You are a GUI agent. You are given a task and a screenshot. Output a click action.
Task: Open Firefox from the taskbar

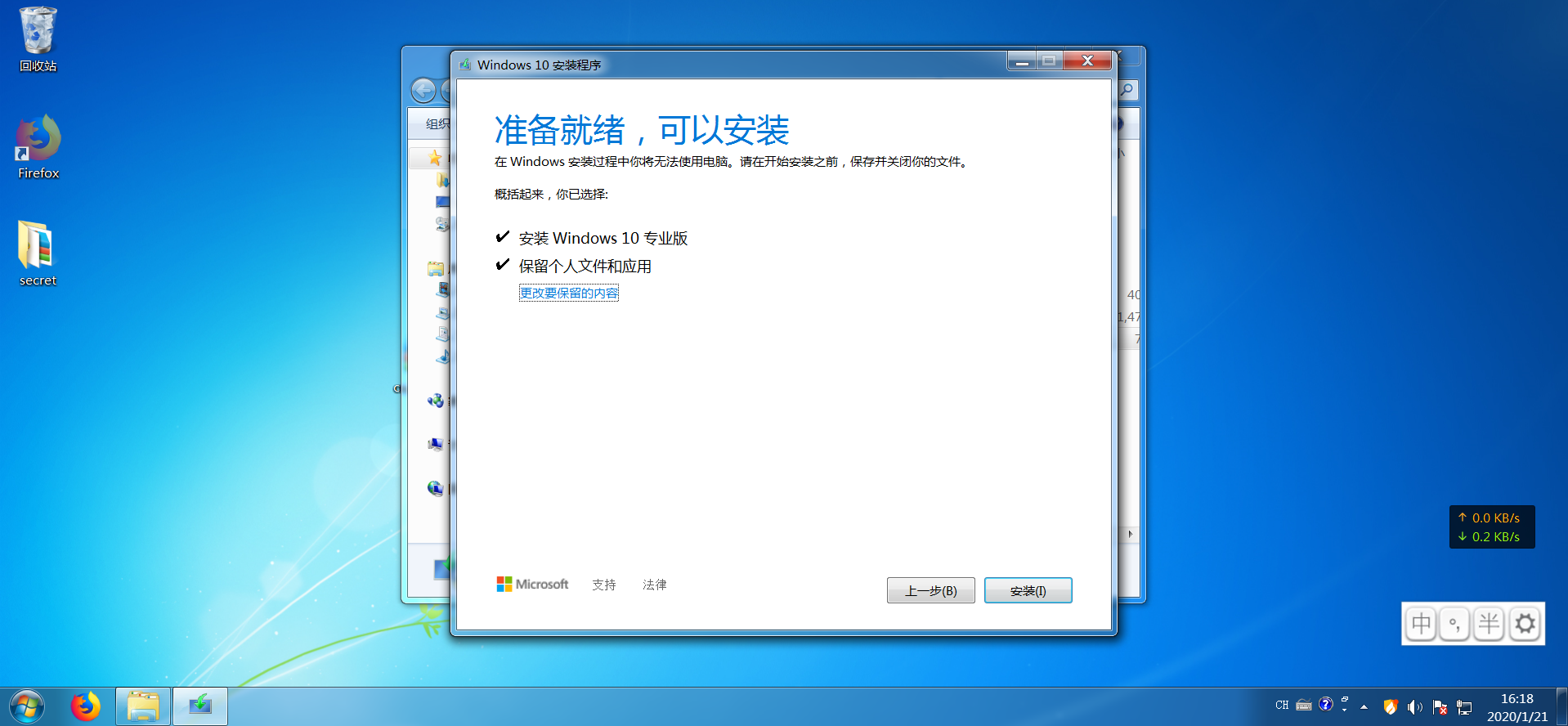[x=85, y=706]
